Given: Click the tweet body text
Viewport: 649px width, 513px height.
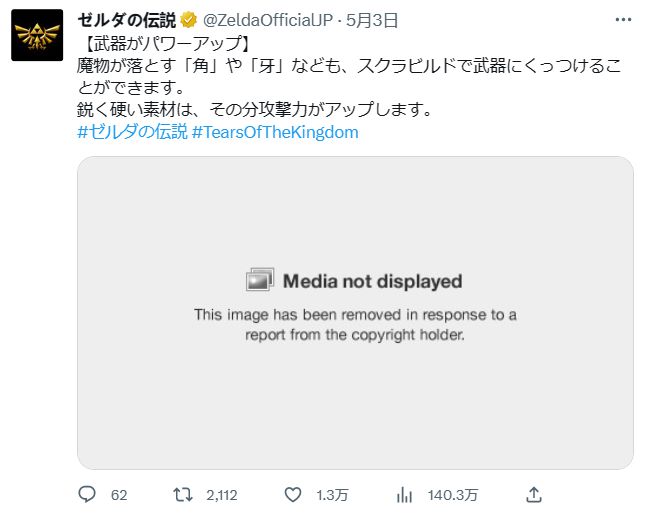Looking at the screenshot, I should (349, 77).
